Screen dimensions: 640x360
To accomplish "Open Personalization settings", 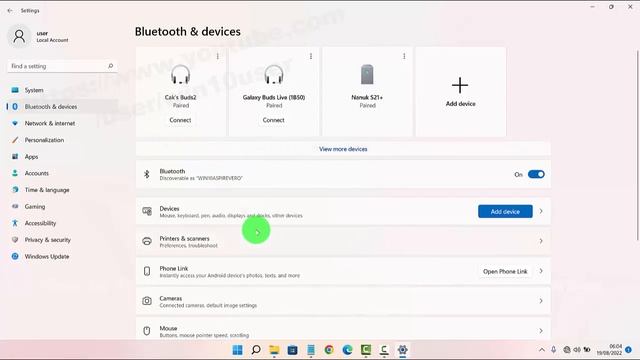I will click(62, 140).
